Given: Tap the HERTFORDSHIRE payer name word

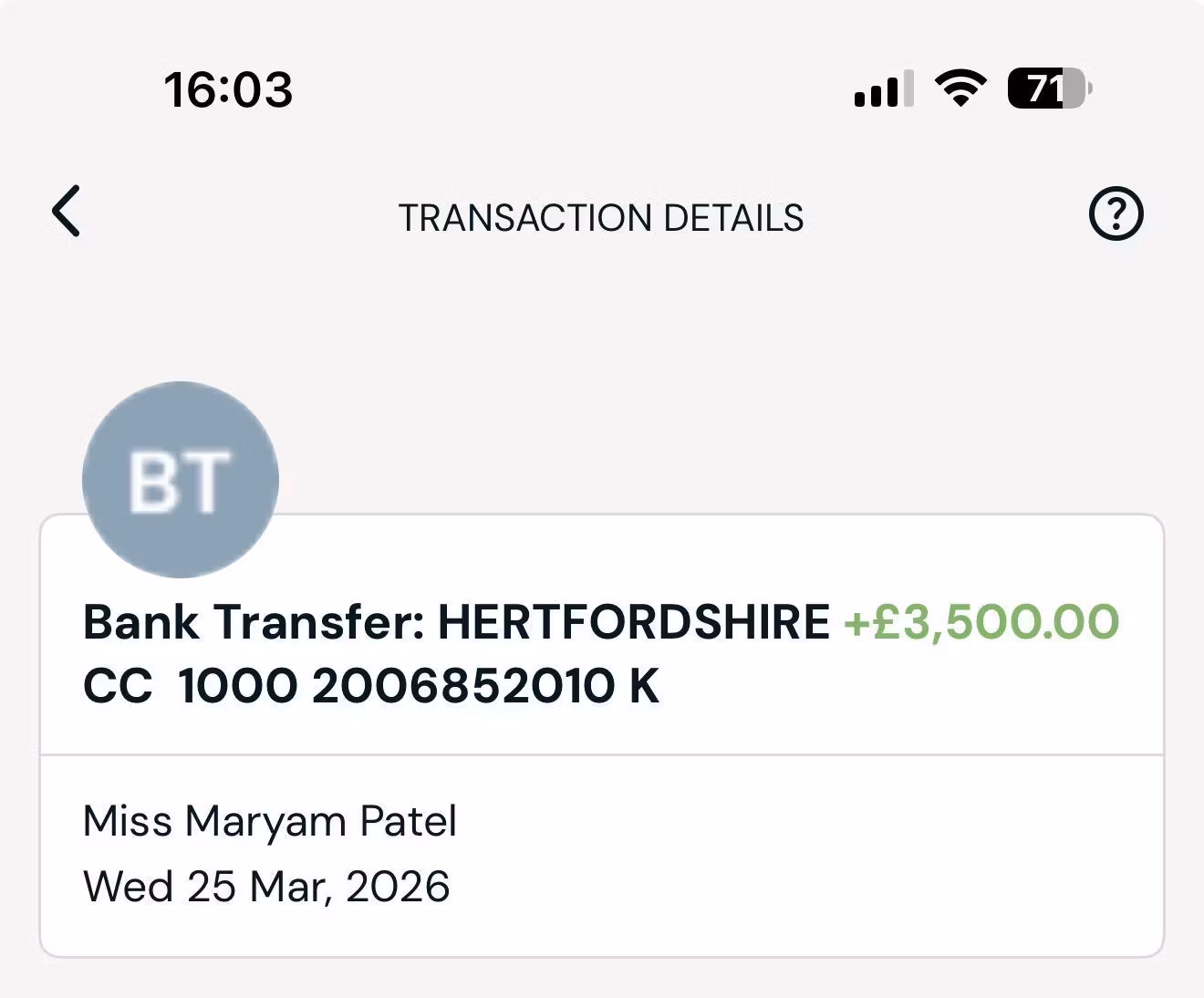Looking at the screenshot, I should click(x=634, y=623).
